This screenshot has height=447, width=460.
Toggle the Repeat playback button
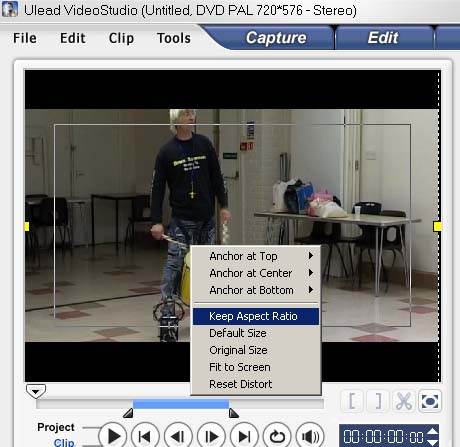pyautogui.click(x=277, y=436)
